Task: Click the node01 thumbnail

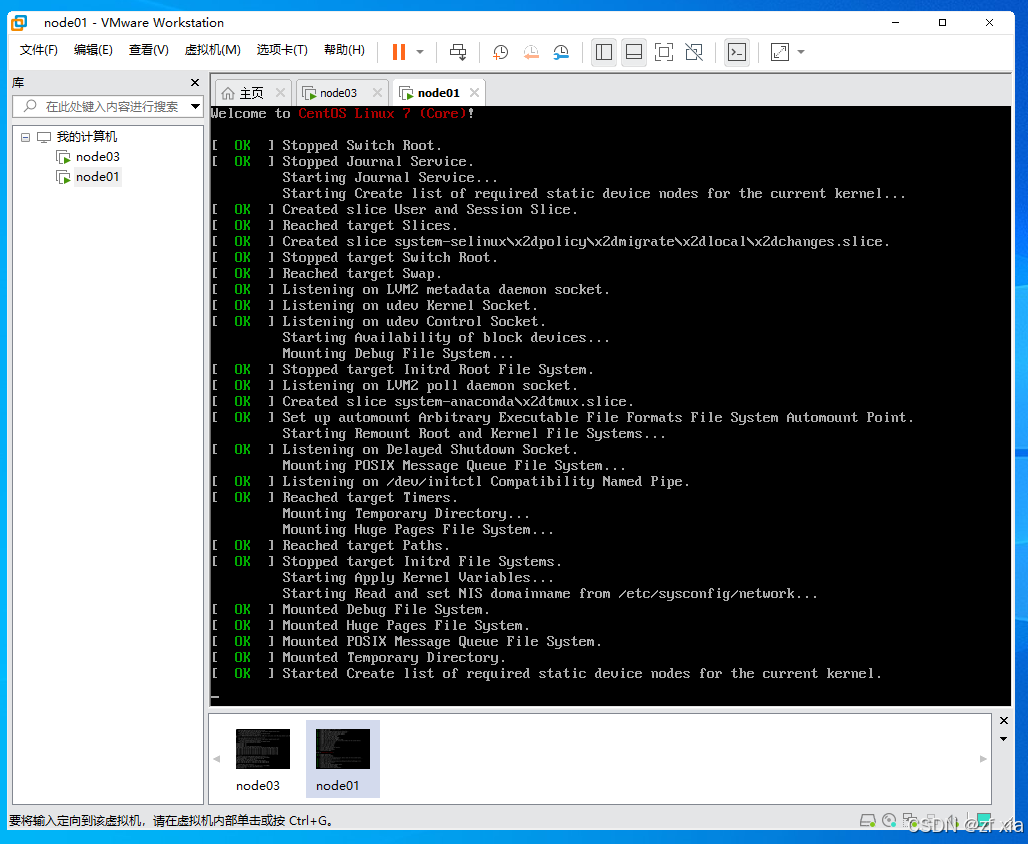Action: click(x=343, y=759)
